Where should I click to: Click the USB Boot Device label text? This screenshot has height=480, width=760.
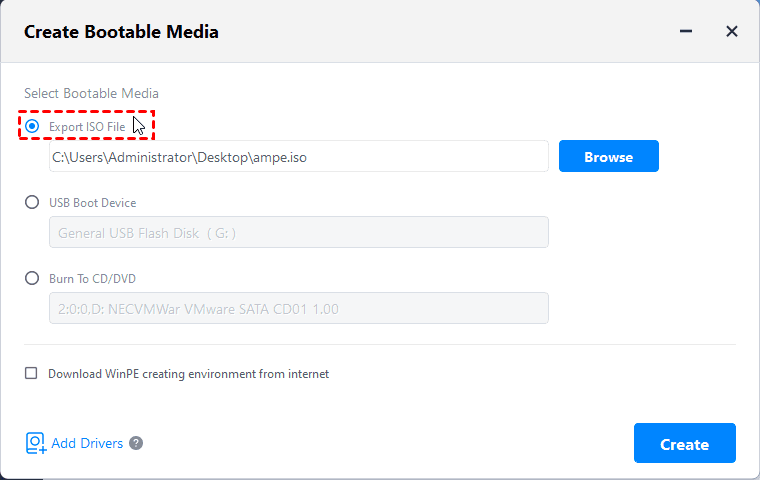pos(92,203)
